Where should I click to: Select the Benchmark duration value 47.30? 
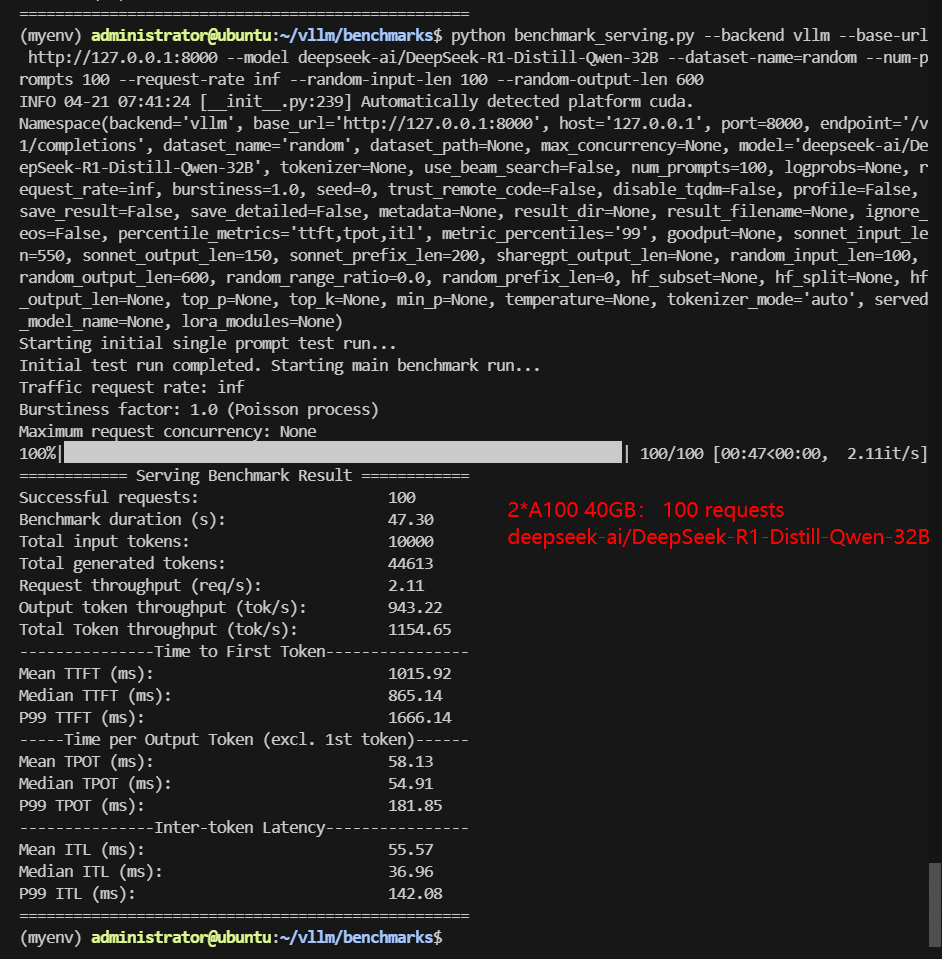[x=410, y=519]
